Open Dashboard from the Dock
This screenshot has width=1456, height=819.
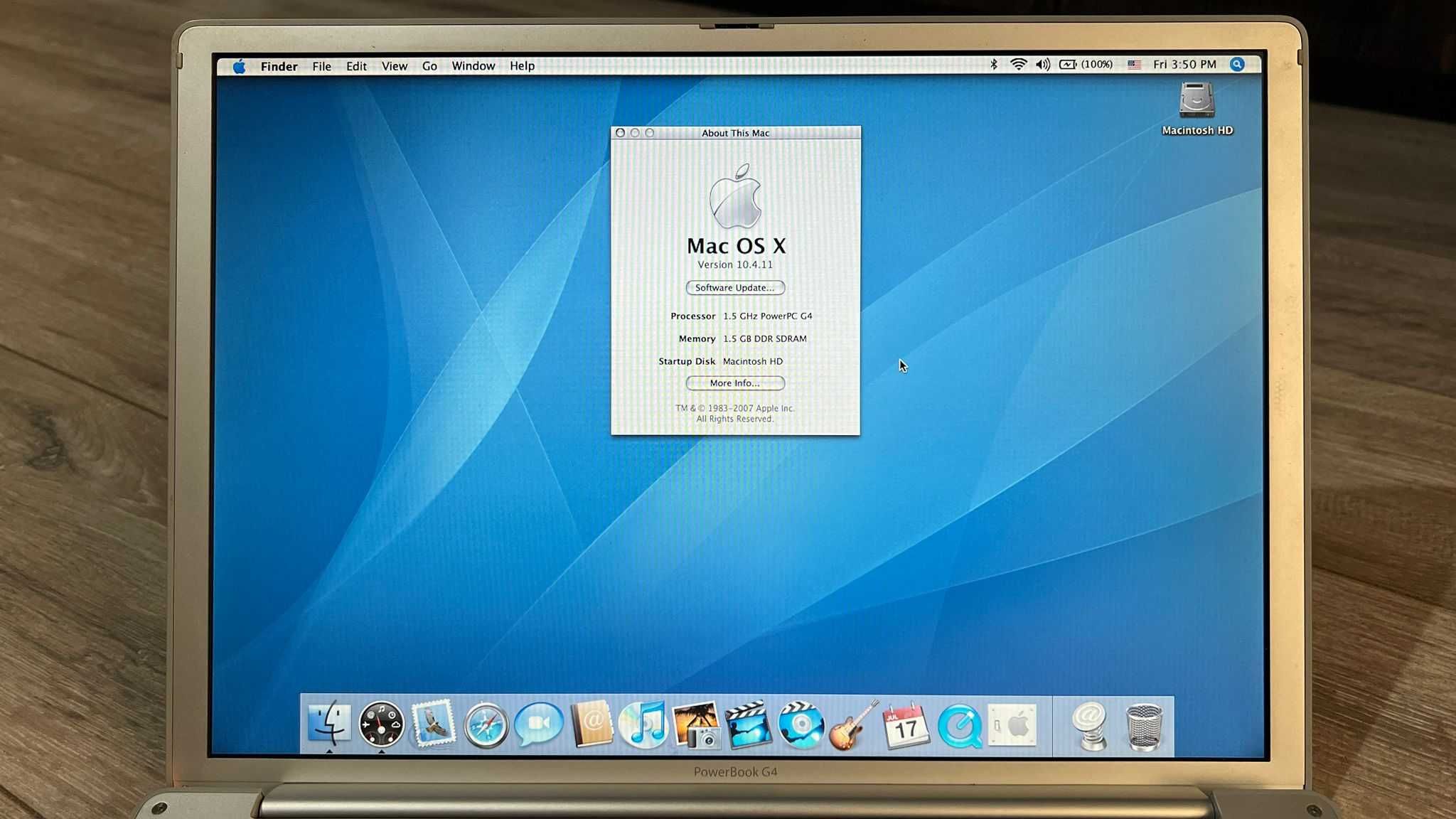pyautogui.click(x=381, y=724)
